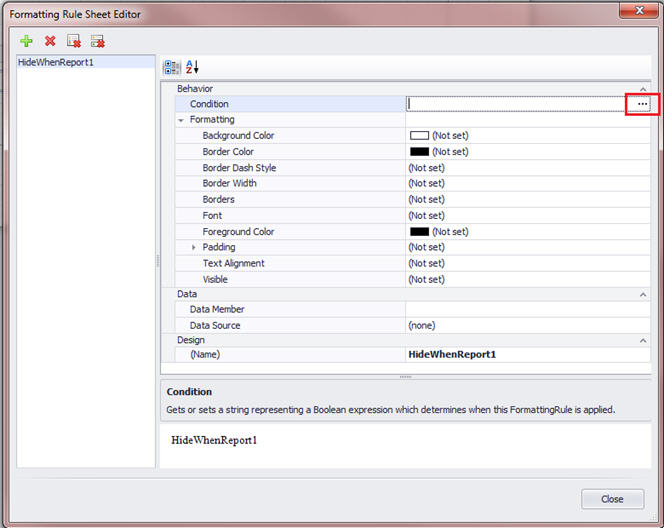664x528 pixels.
Task: Collapse the Formatting property group
Action: pyautogui.click(x=181, y=120)
